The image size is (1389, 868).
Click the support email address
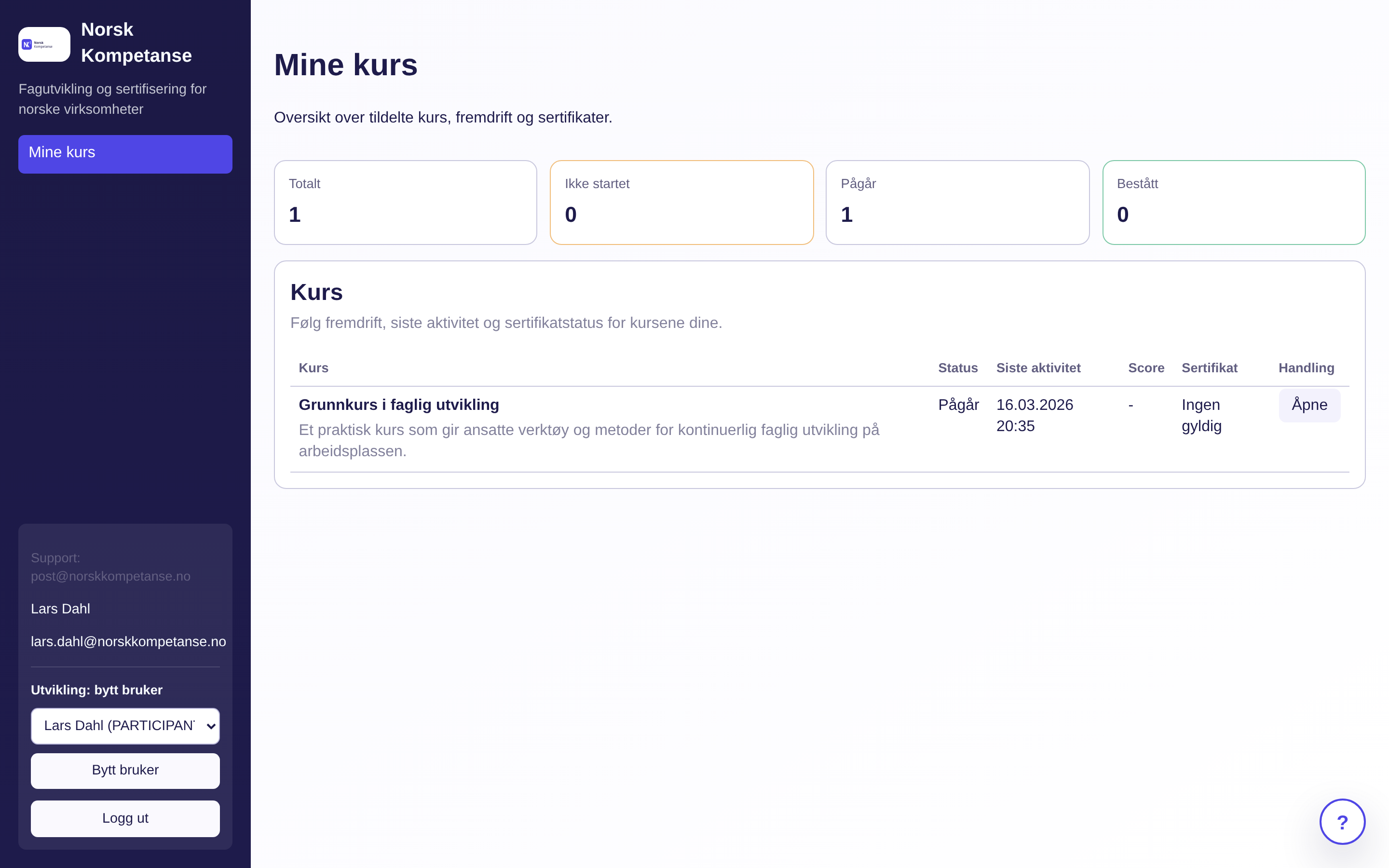pos(111,576)
